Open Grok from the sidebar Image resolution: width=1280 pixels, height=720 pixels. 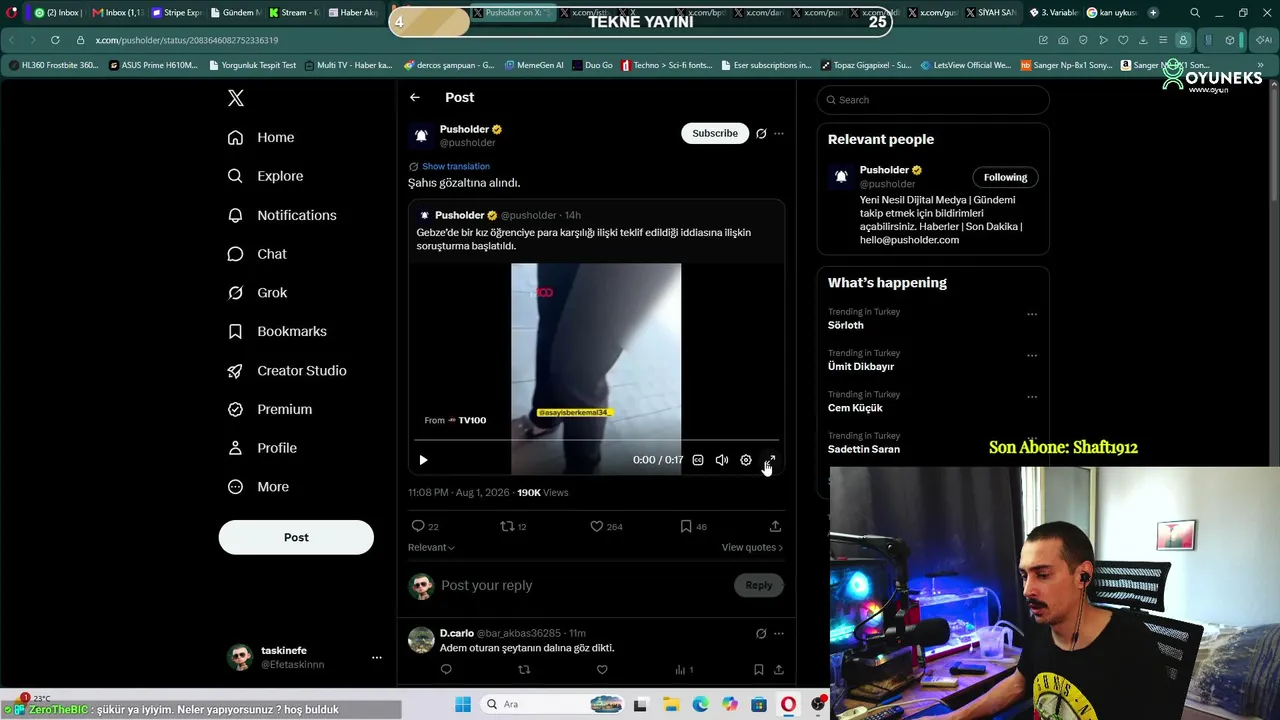[257, 293]
